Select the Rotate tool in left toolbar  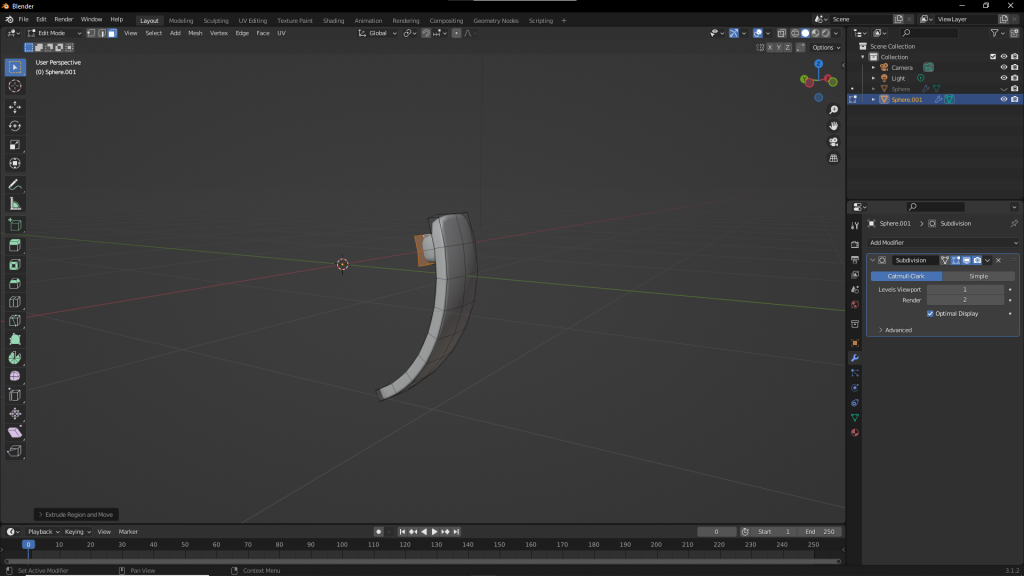pyautogui.click(x=15, y=126)
